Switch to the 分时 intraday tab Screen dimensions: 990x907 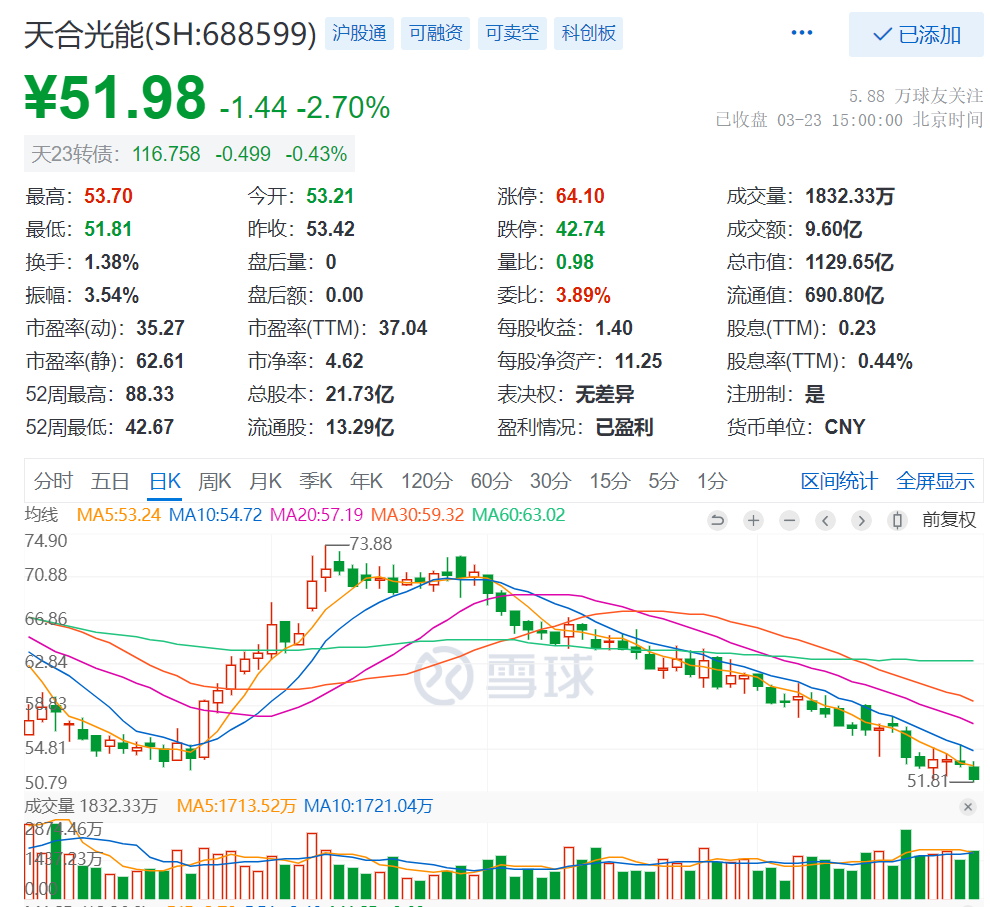53,480
